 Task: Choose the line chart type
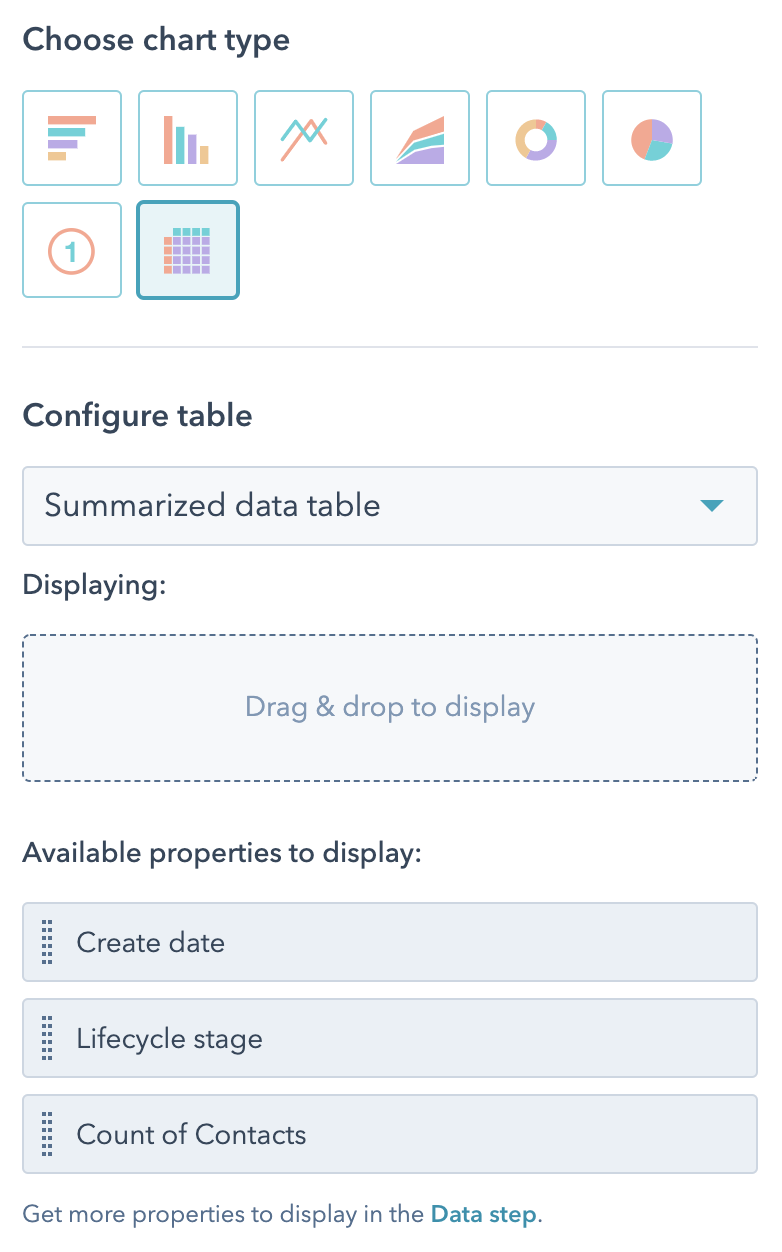[304, 138]
